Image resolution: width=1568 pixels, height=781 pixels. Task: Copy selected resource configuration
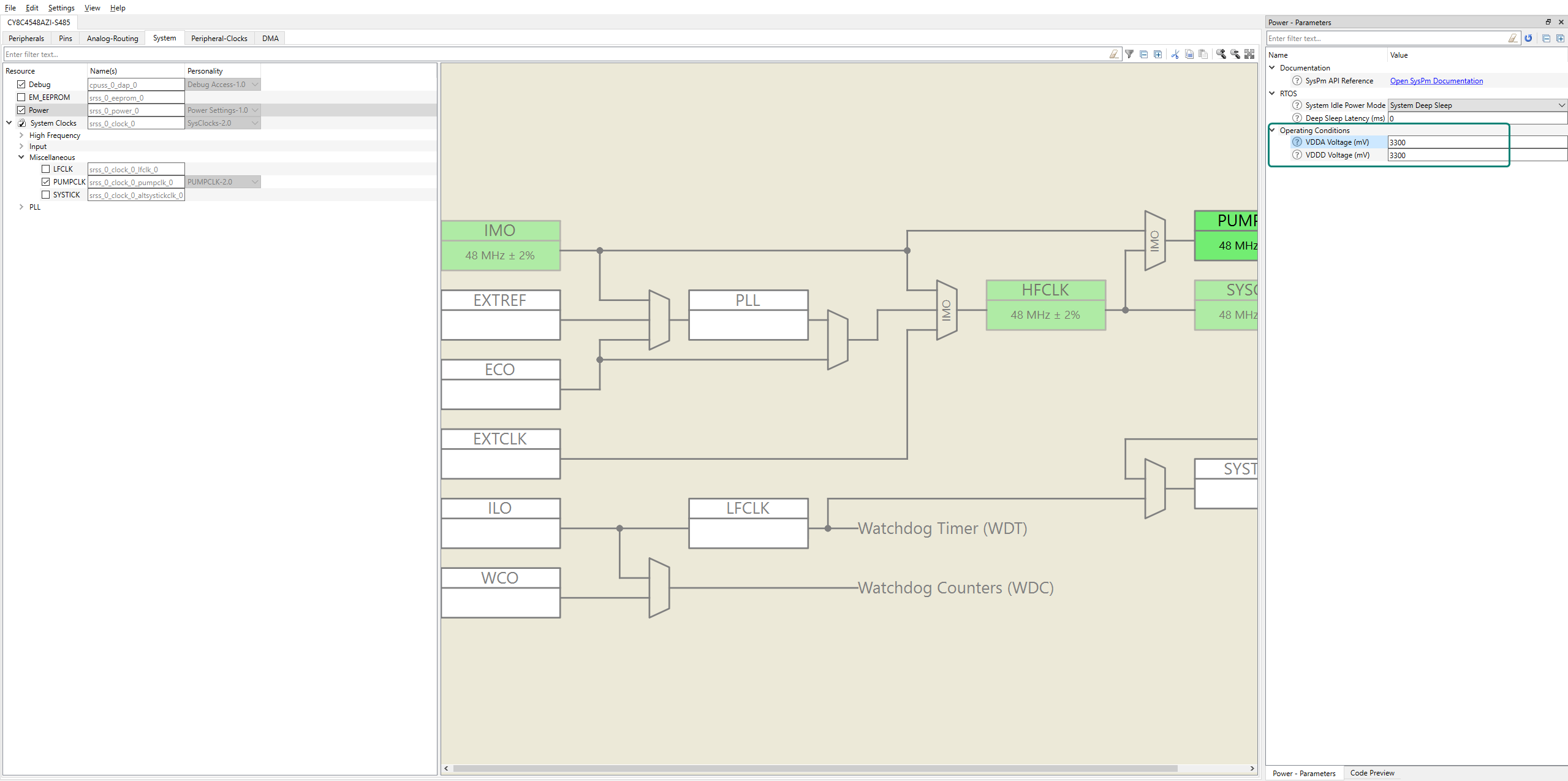(x=1189, y=55)
